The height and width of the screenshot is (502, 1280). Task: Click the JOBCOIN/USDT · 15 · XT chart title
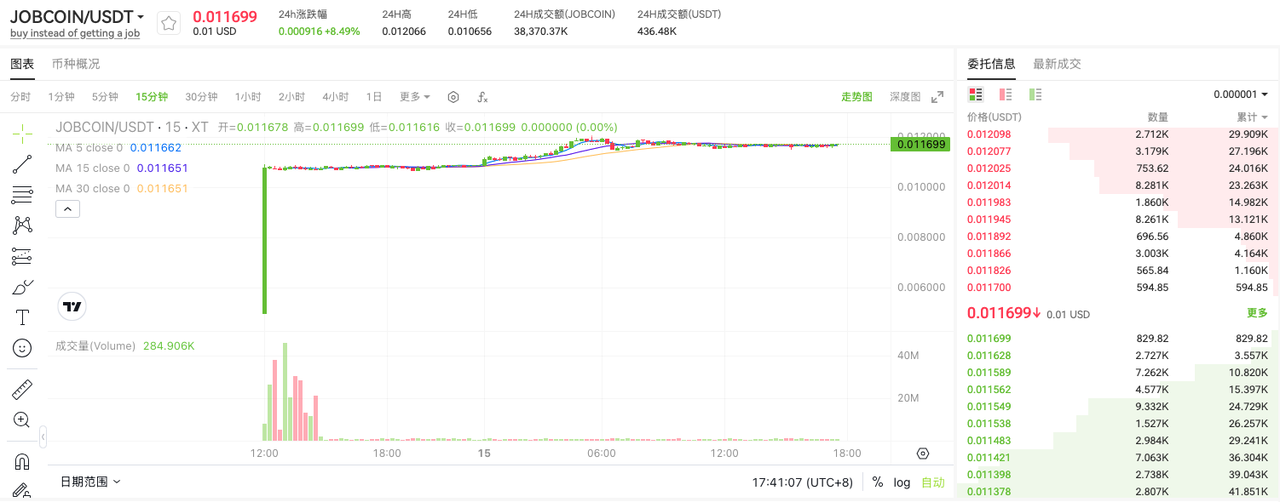(x=132, y=127)
